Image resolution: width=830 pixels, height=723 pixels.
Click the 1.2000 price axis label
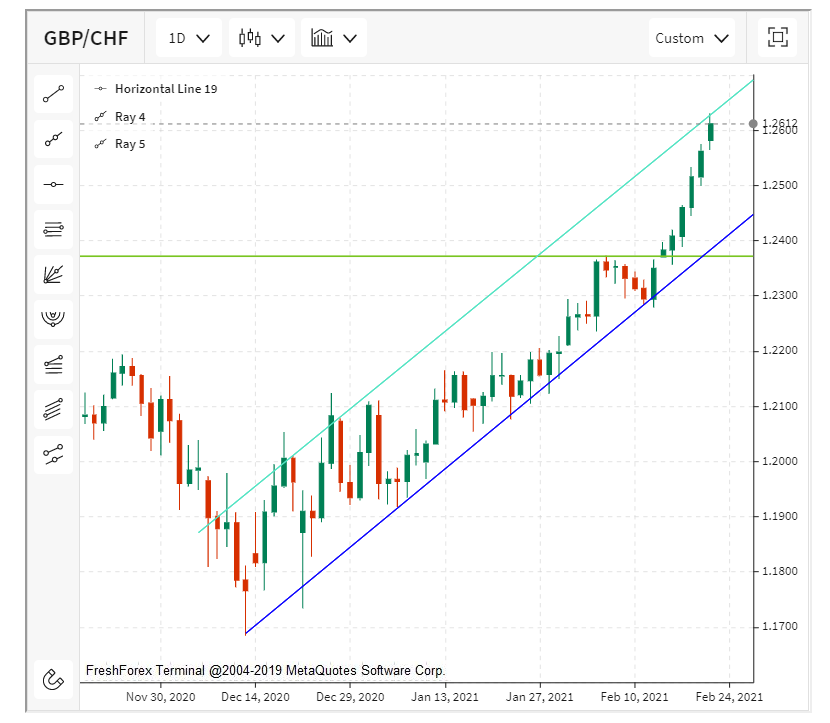(x=780, y=461)
